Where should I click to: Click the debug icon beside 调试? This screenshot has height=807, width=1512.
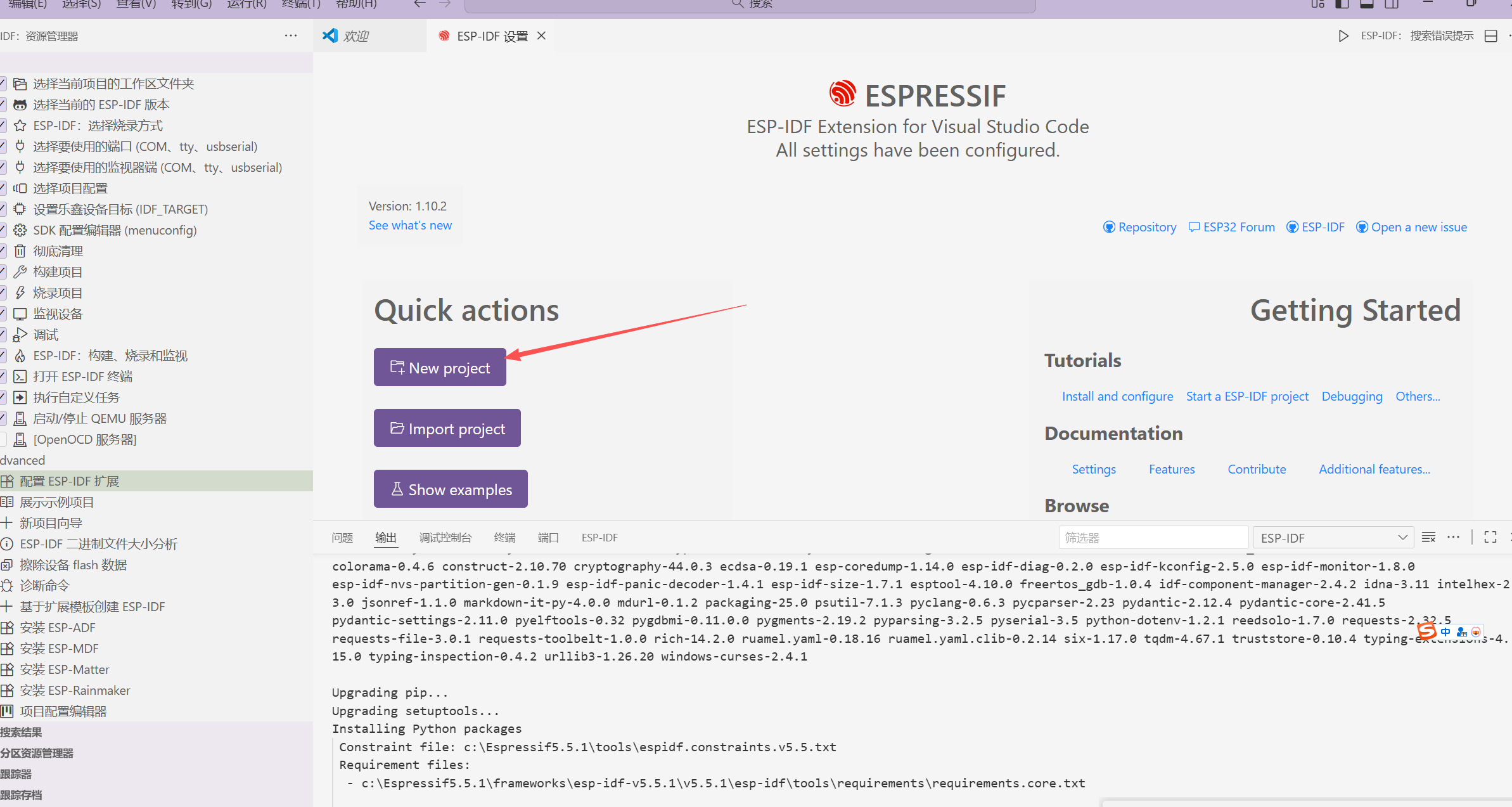coord(20,335)
